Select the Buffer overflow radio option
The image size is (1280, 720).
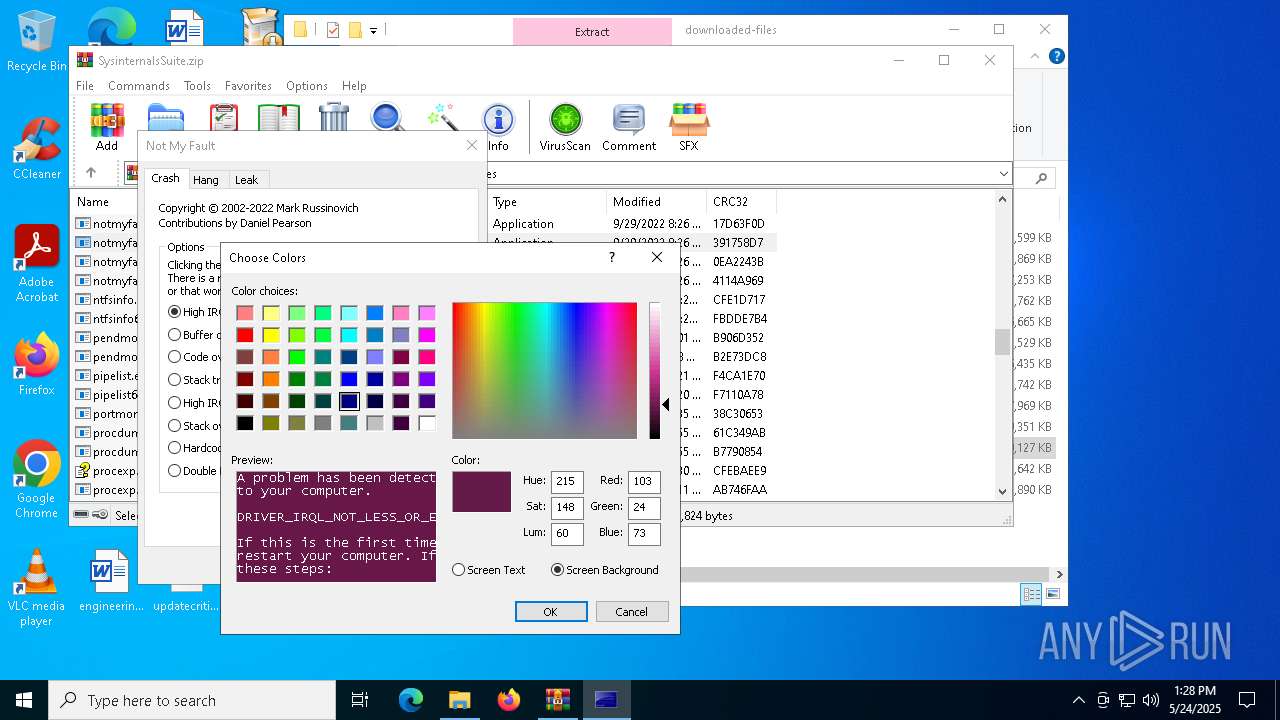175,335
